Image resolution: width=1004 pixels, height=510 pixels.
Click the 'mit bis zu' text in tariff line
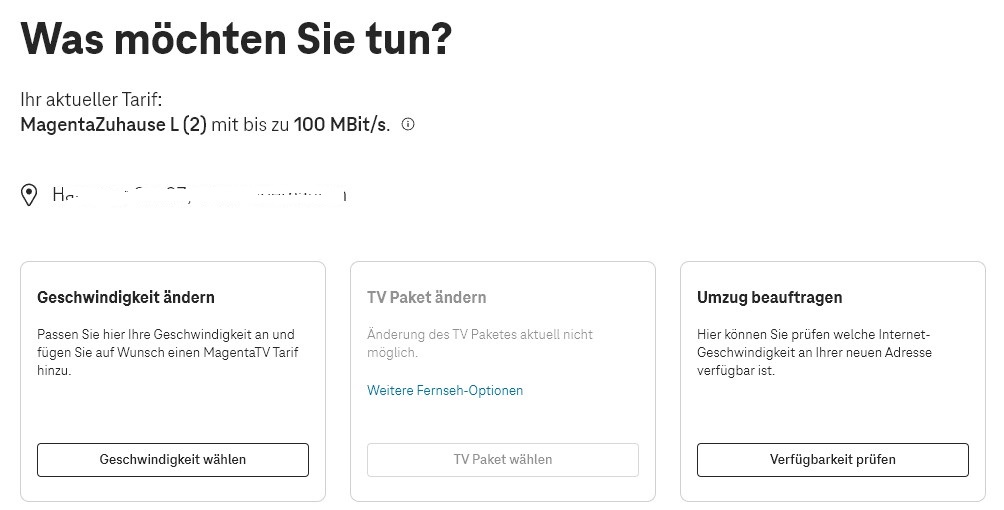pos(250,125)
